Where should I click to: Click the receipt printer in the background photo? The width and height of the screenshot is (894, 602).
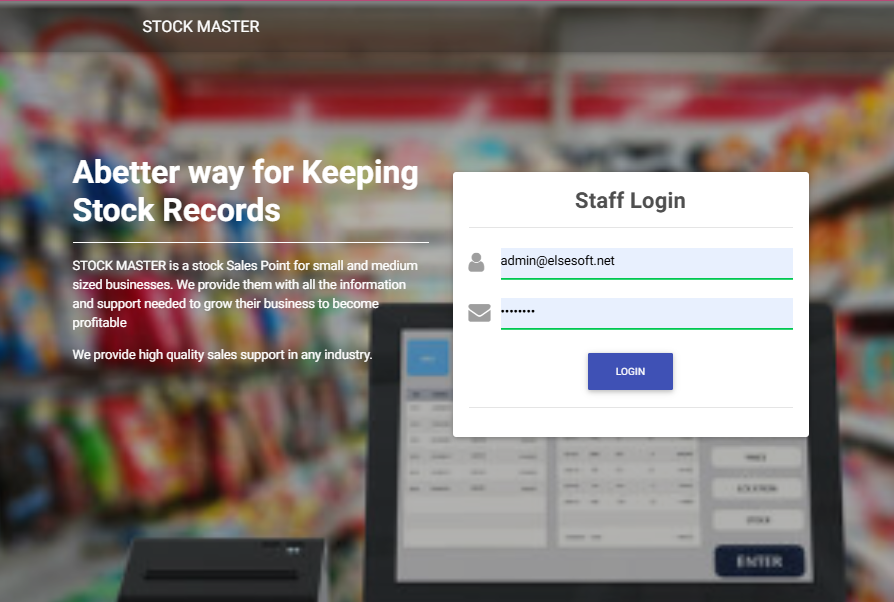click(230, 571)
